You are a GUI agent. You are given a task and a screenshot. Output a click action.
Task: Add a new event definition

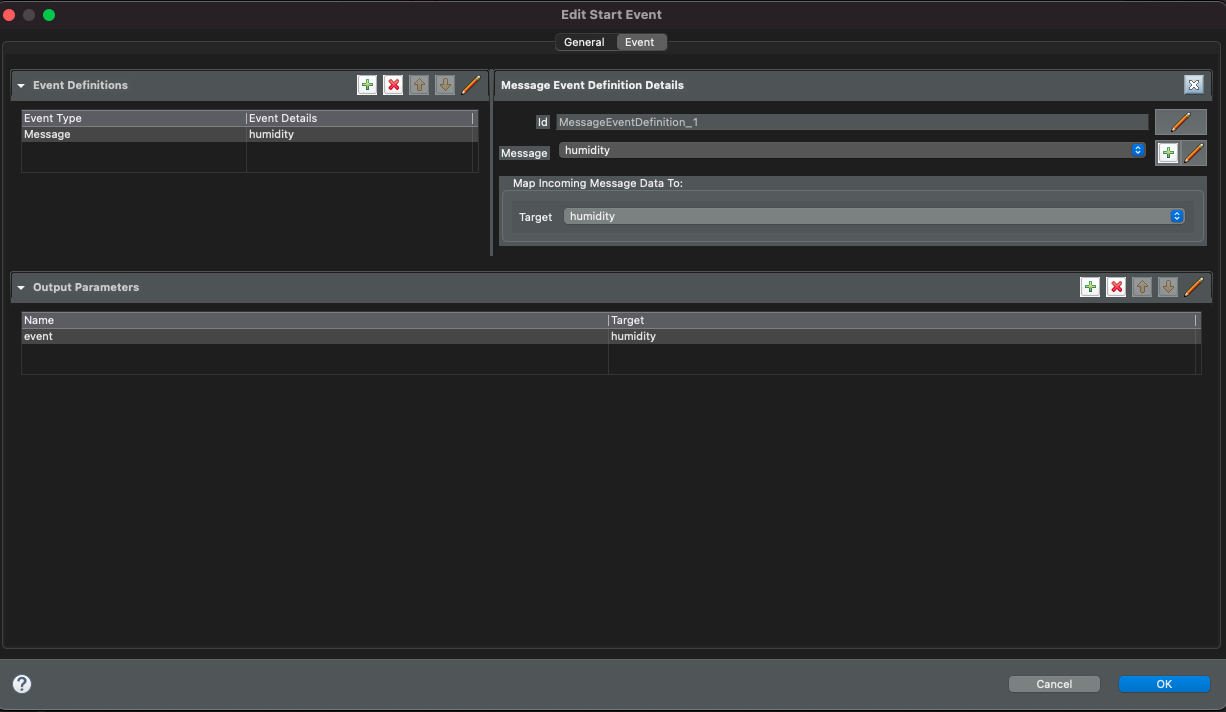tap(367, 85)
